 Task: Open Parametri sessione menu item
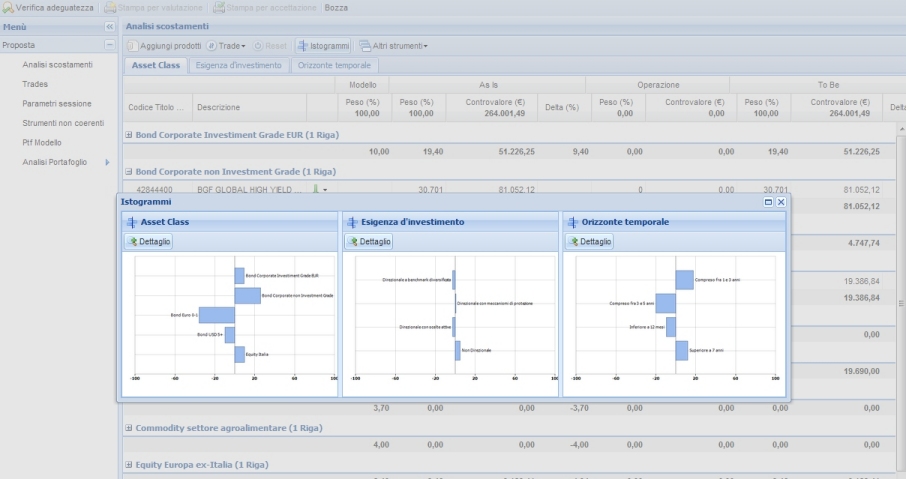pos(57,103)
